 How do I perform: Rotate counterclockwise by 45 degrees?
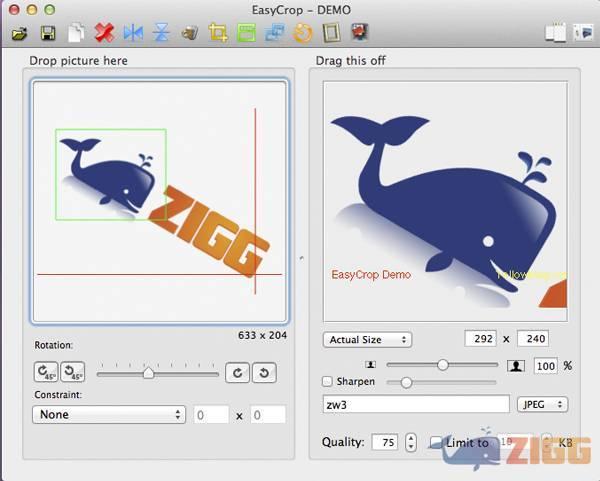73,372
